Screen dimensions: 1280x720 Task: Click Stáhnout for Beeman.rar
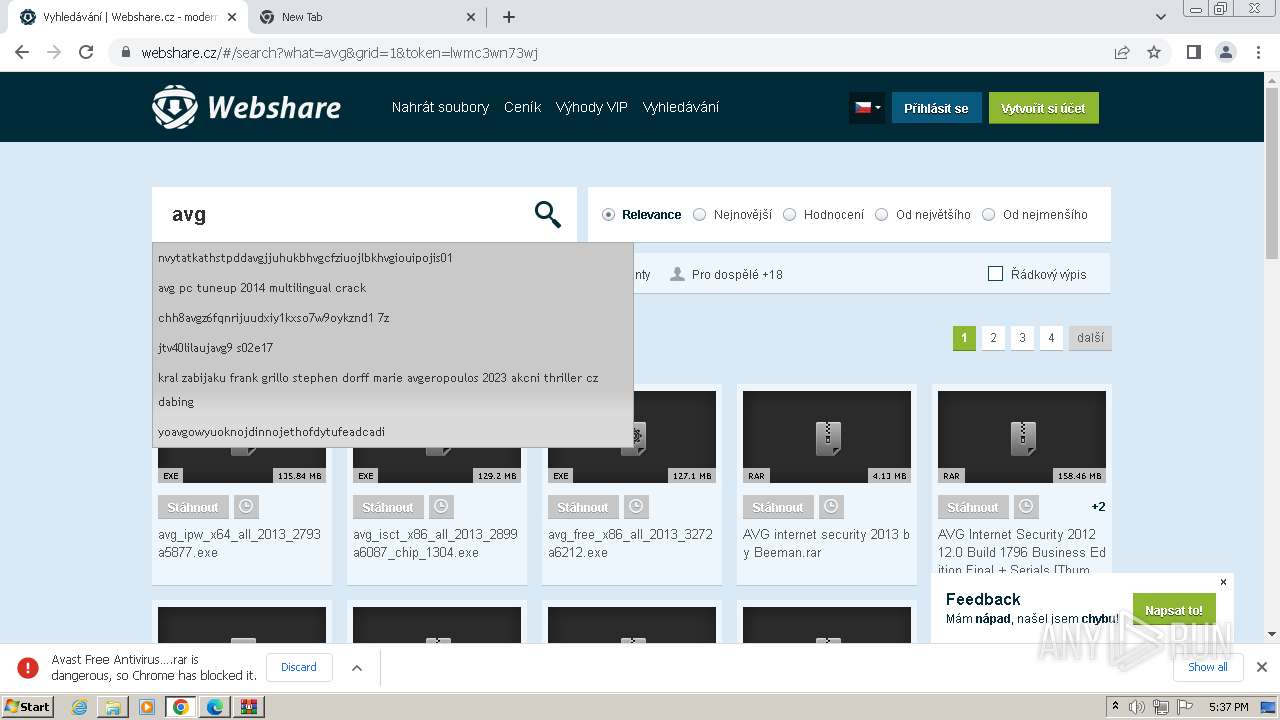(x=778, y=507)
